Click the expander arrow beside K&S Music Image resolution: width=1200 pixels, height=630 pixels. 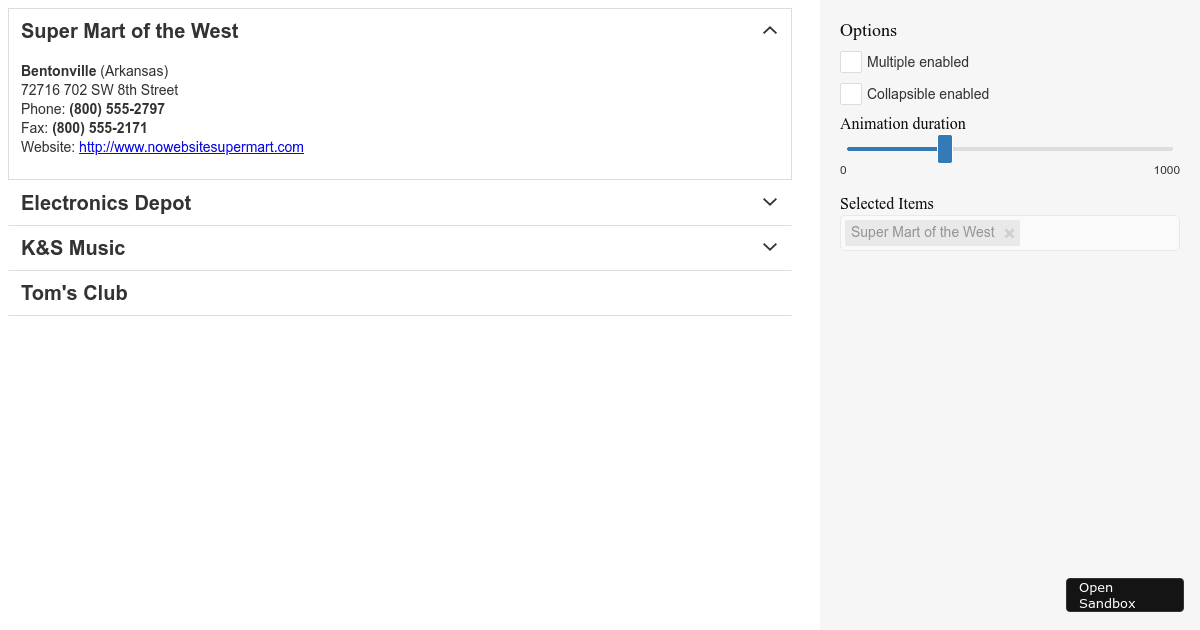[x=769, y=246]
